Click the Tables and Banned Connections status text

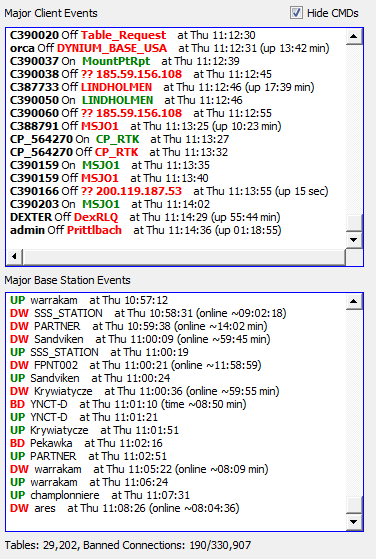coord(128,545)
